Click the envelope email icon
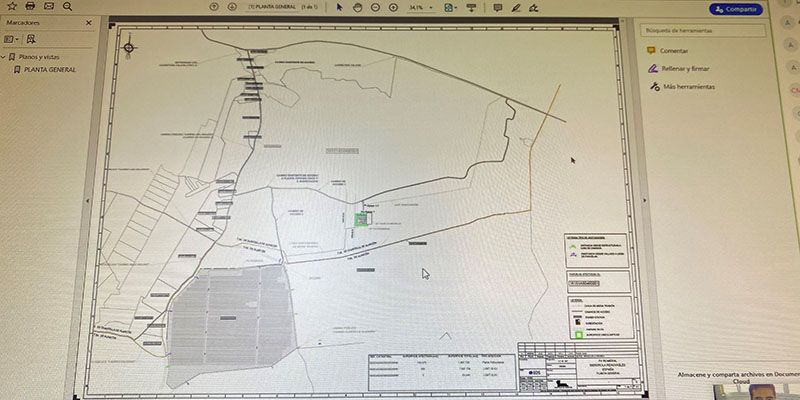The image size is (800, 400). click(48, 6)
